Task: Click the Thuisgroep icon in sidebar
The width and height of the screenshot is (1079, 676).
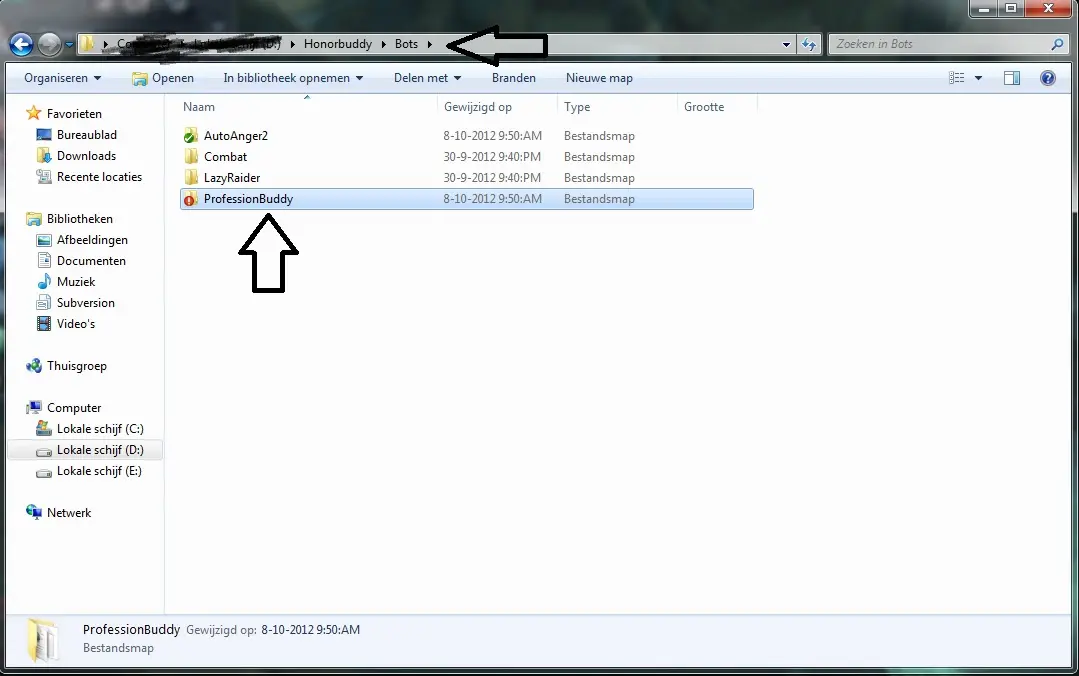Action: [x=34, y=366]
